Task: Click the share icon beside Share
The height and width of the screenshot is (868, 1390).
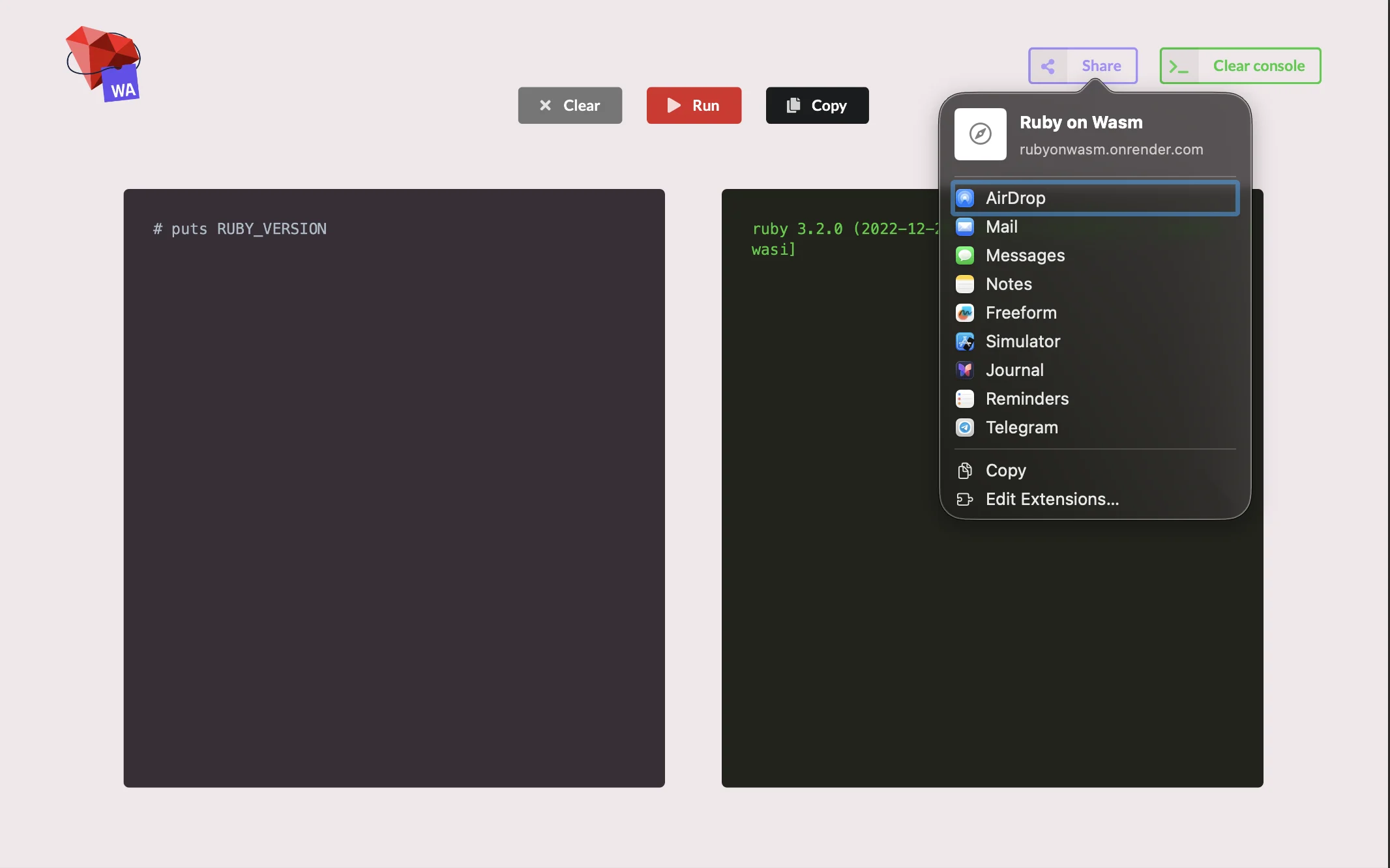Action: click(1048, 66)
